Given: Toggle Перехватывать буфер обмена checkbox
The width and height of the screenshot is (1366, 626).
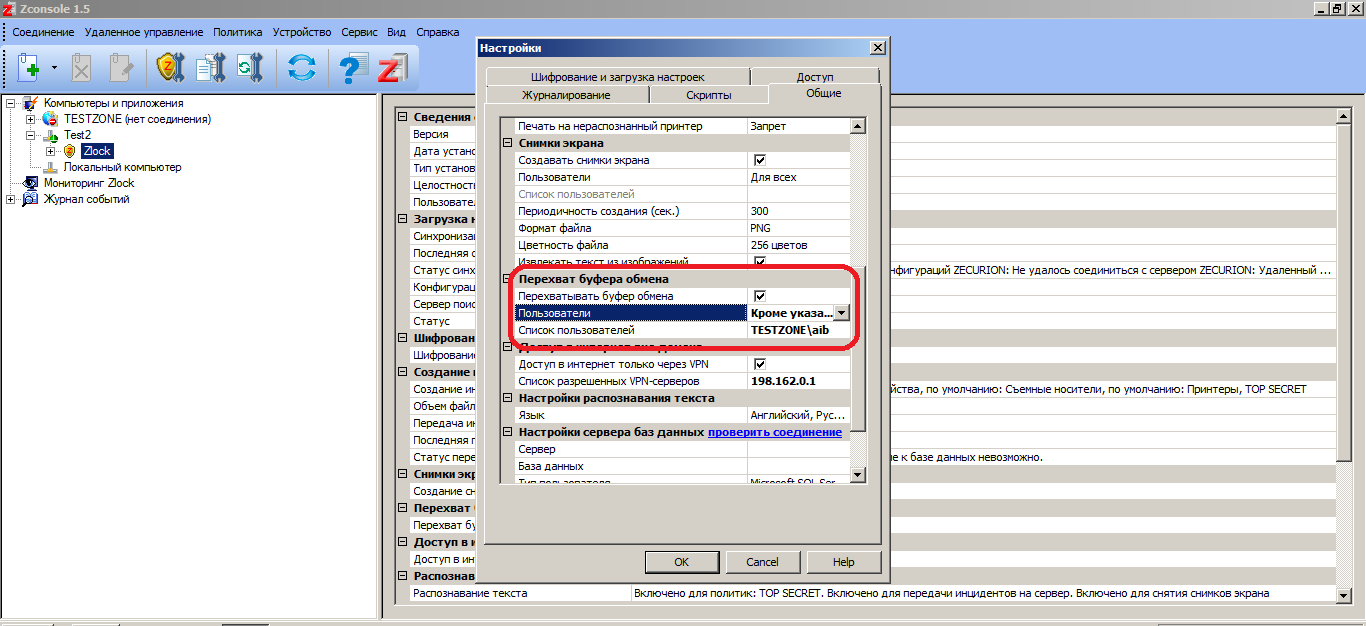Looking at the screenshot, I should 759,296.
